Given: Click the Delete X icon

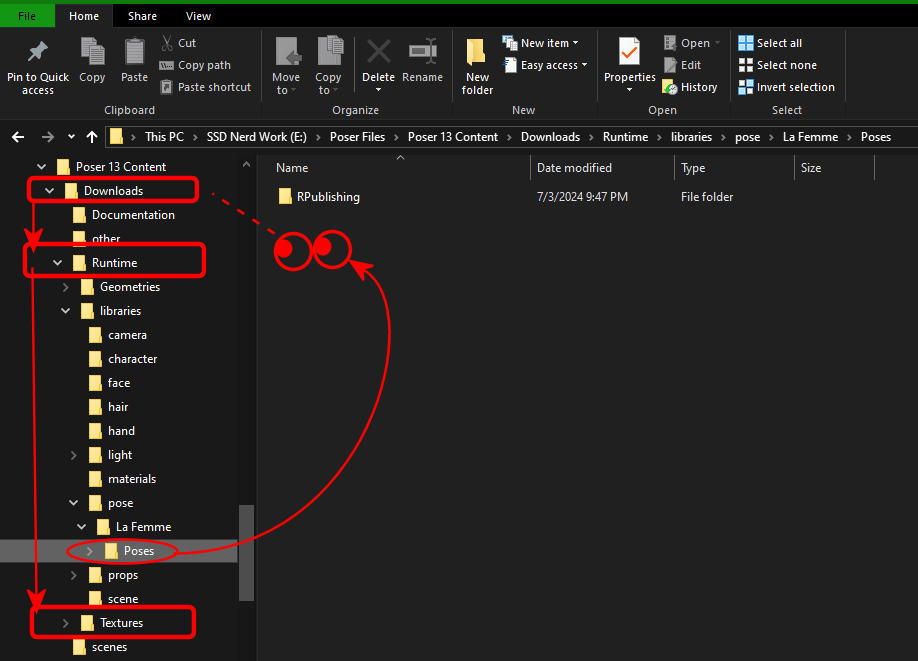Looking at the screenshot, I should 378,52.
